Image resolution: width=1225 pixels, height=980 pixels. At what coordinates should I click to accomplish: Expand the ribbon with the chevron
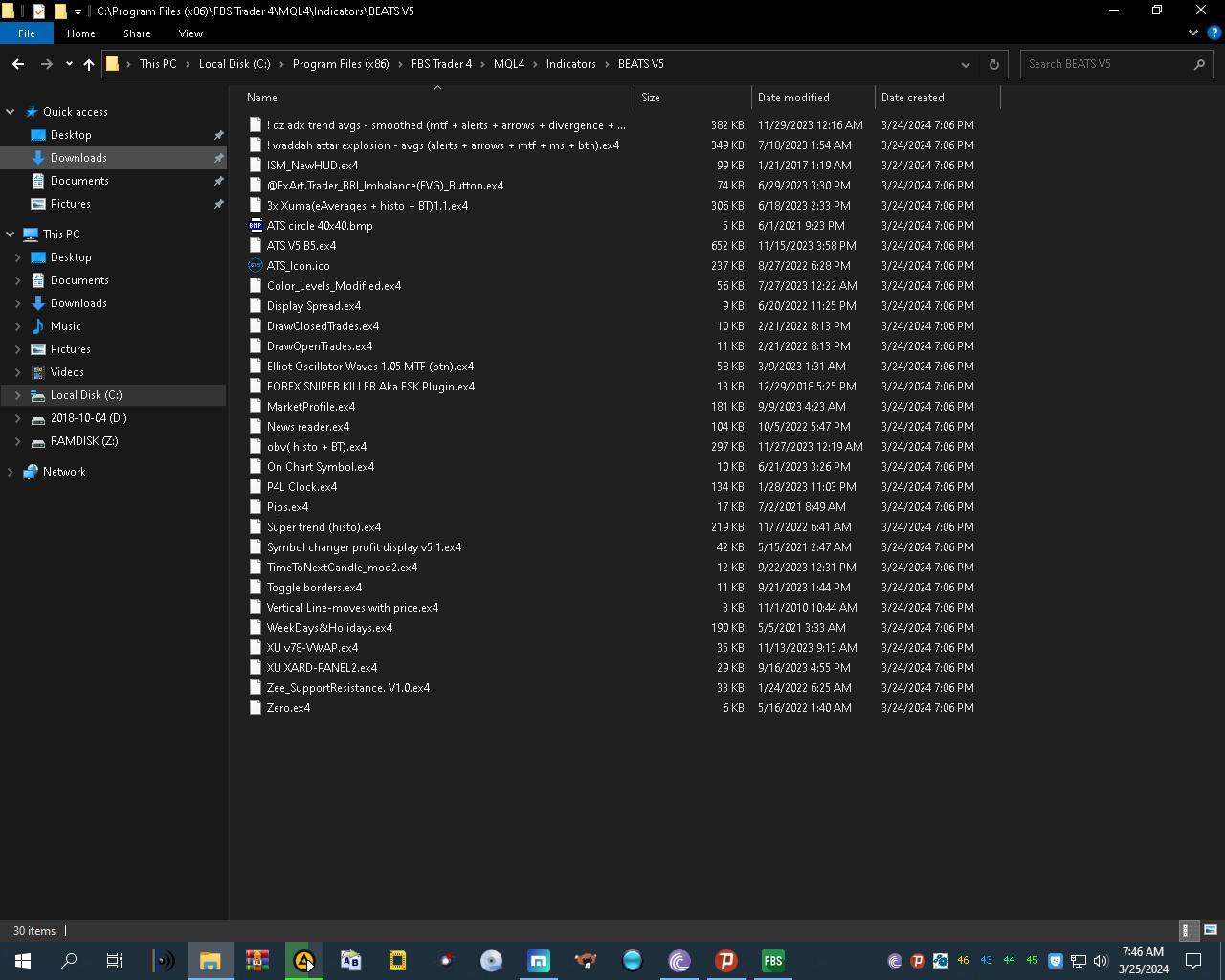pyautogui.click(x=1192, y=33)
